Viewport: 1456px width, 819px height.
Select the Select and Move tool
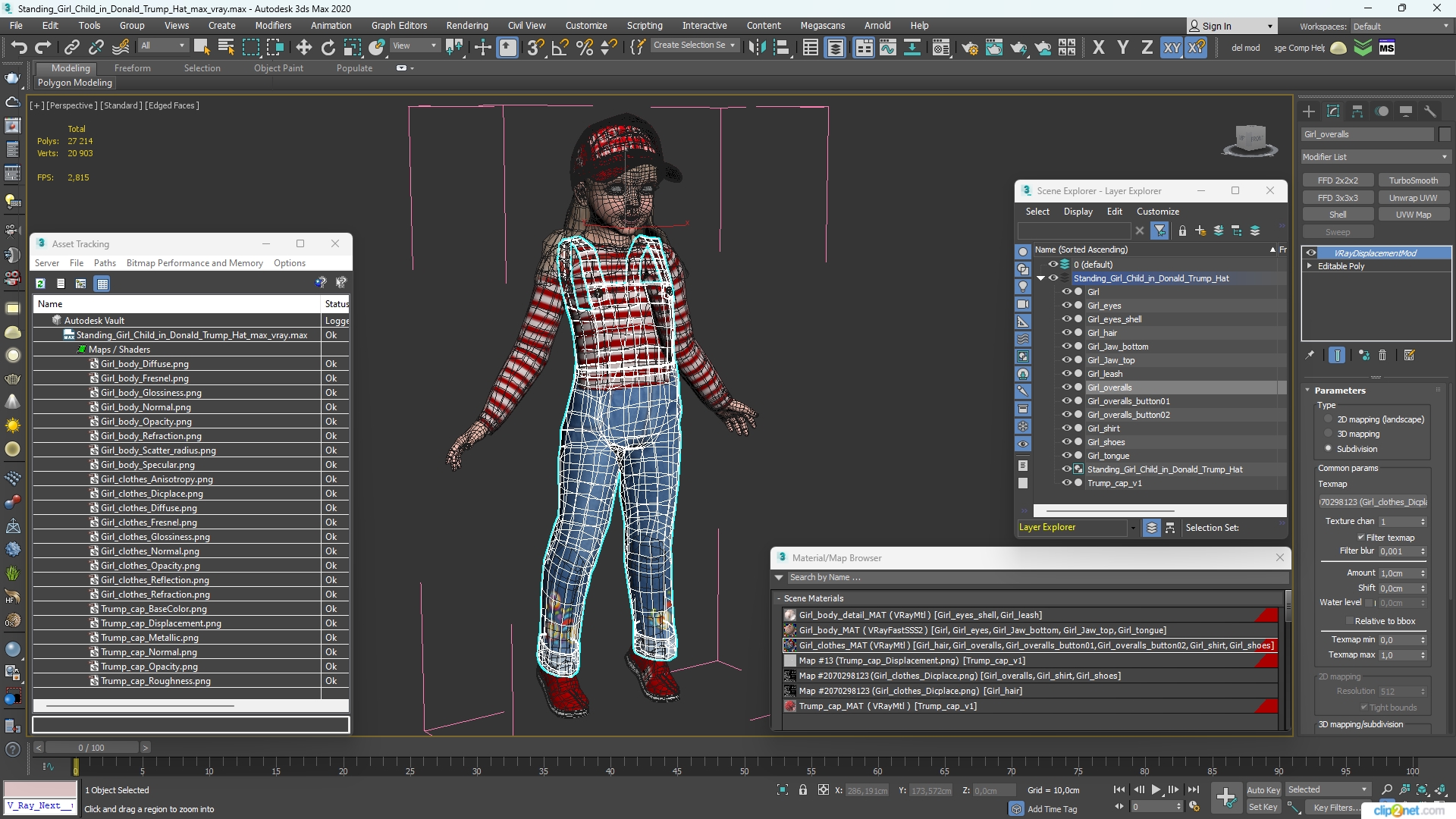303,48
